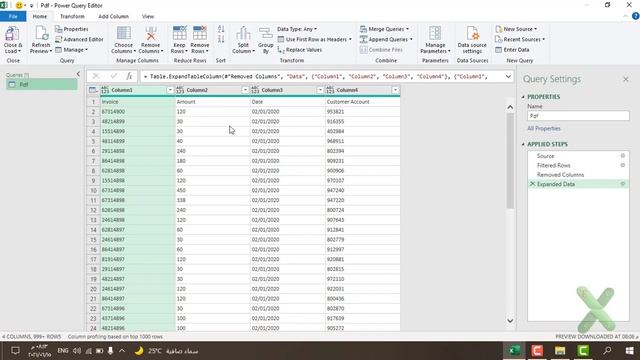Open the File tab
640x360 pixels.
point(13,16)
